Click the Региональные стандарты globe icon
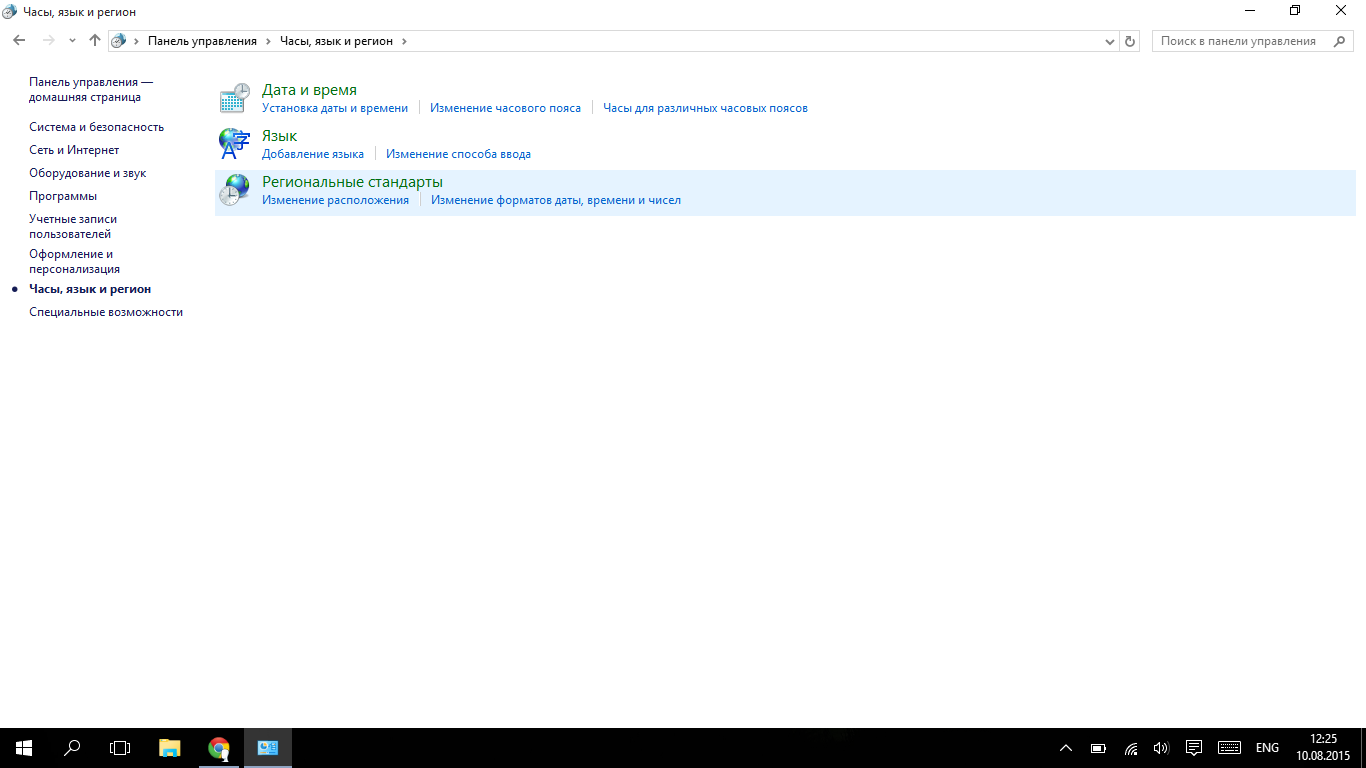 (234, 190)
